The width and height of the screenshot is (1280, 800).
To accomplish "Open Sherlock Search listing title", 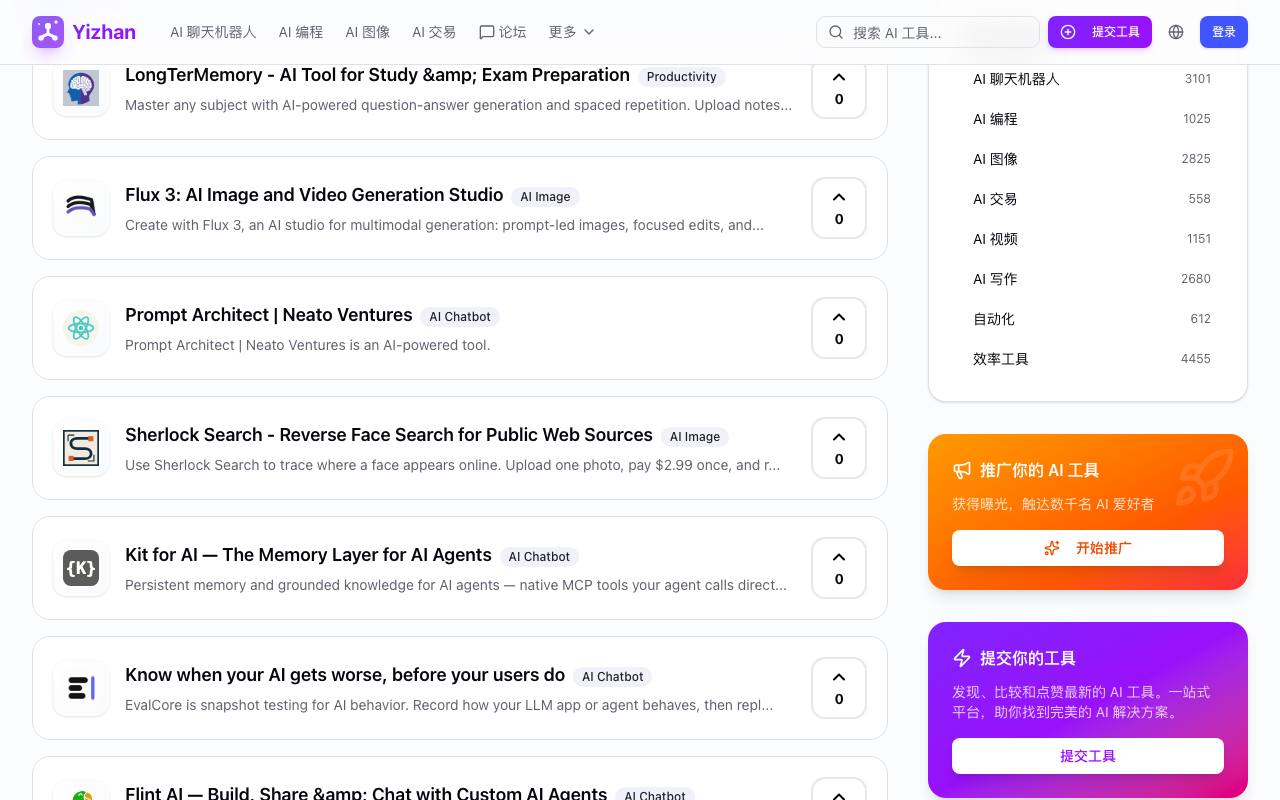I will pyautogui.click(x=389, y=435).
